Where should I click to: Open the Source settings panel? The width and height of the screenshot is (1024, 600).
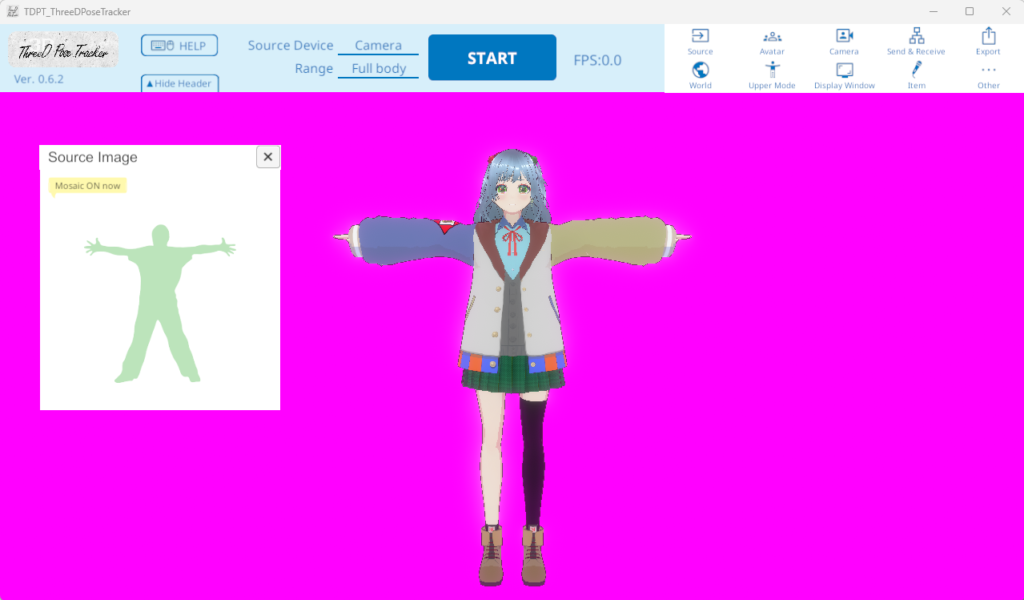click(x=700, y=41)
